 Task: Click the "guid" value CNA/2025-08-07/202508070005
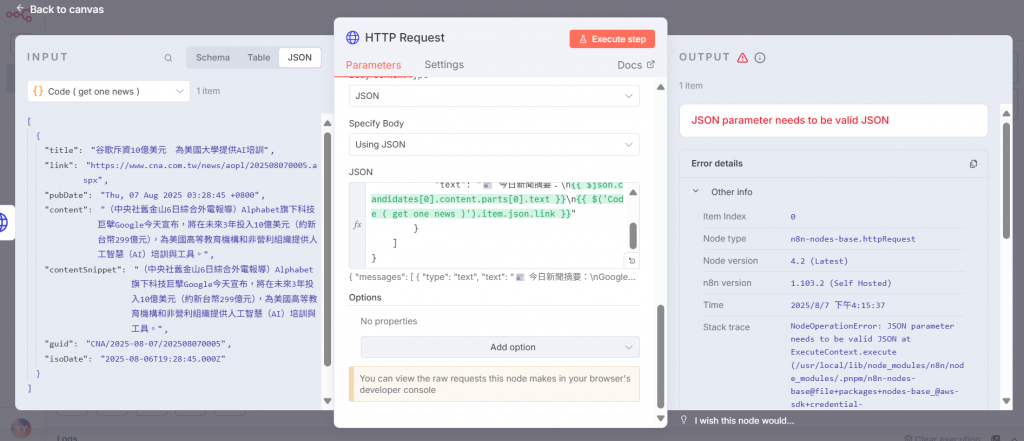pos(155,343)
